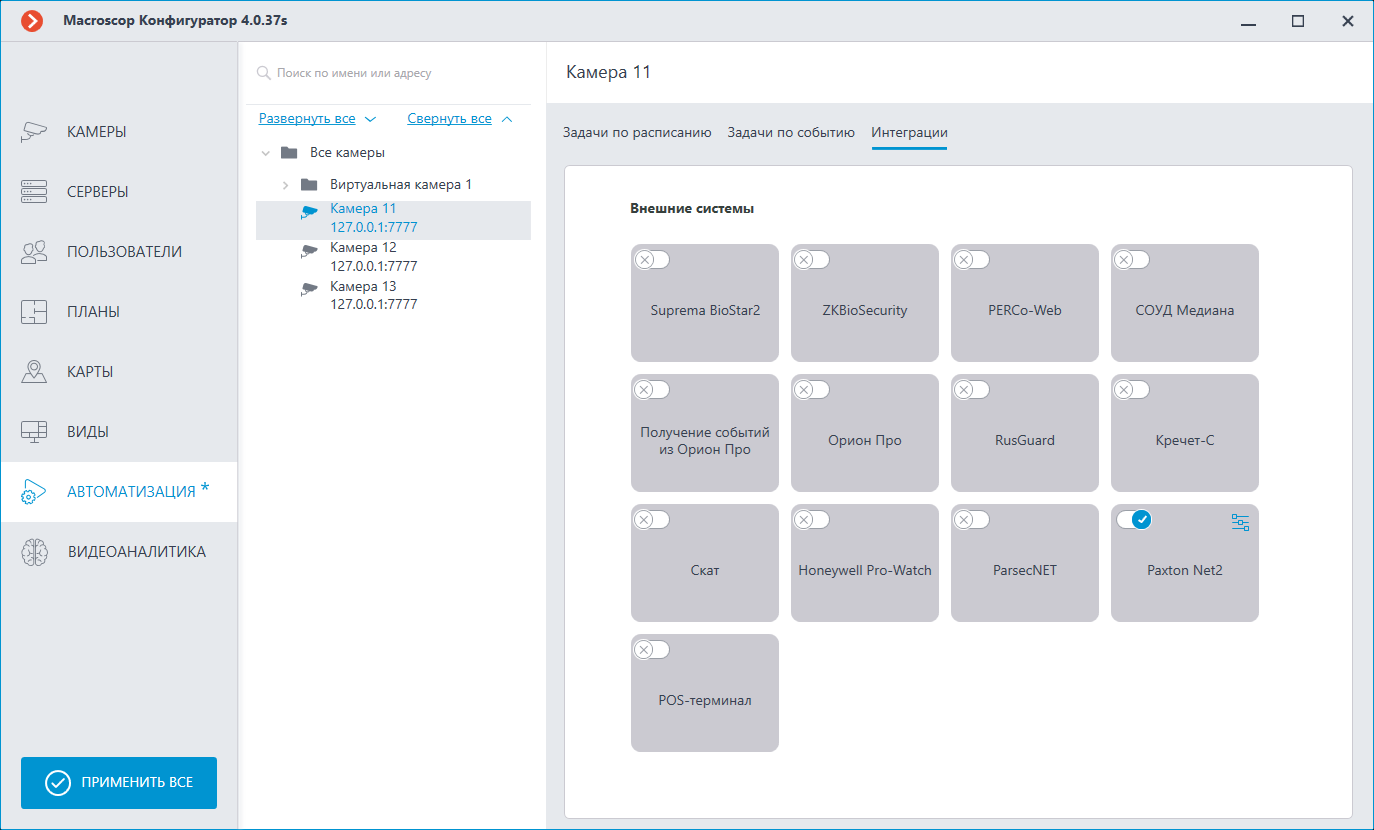Click the chevron beside Свернуть все
The width and height of the screenshot is (1374, 830).
pos(506,119)
